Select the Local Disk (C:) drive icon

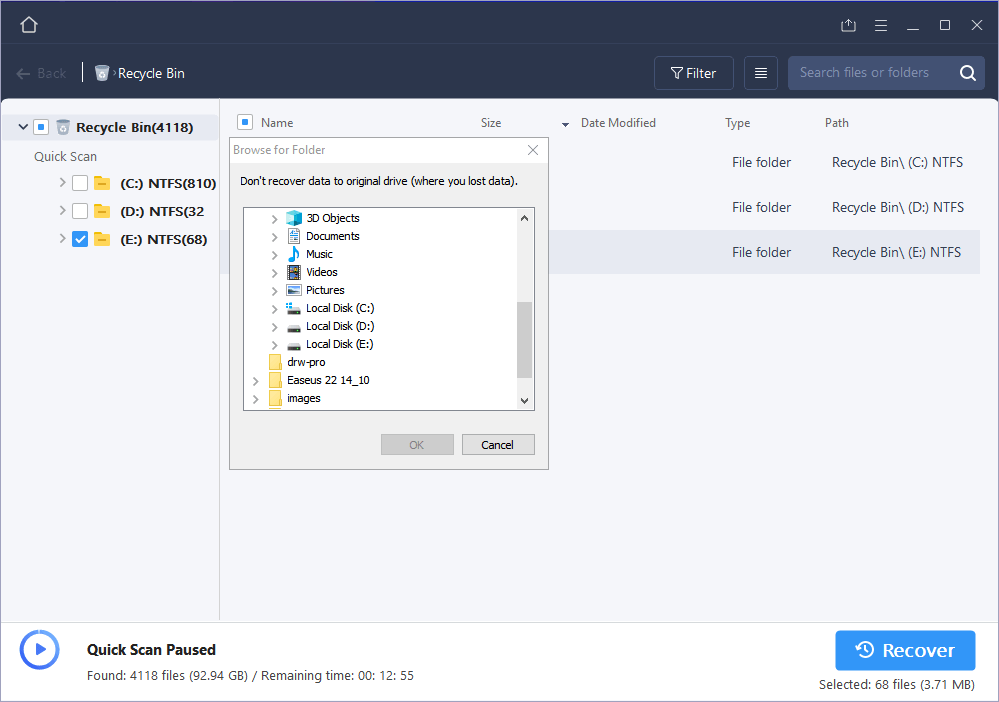[294, 308]
